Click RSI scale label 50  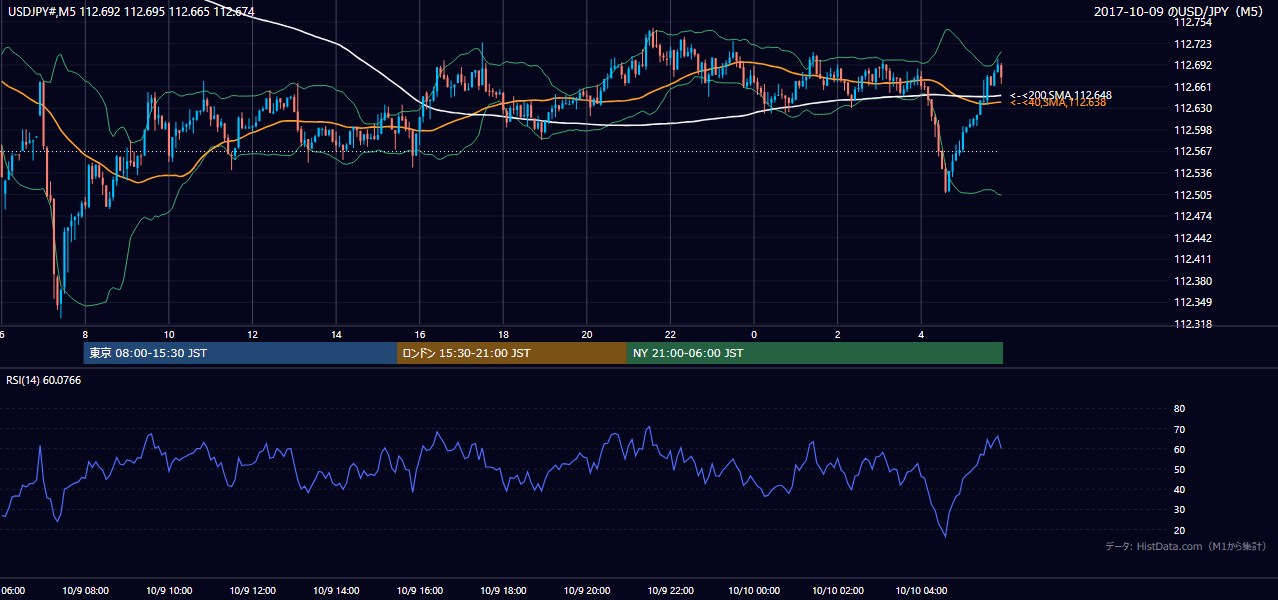pyautogui.click(x=1179, y=469)
